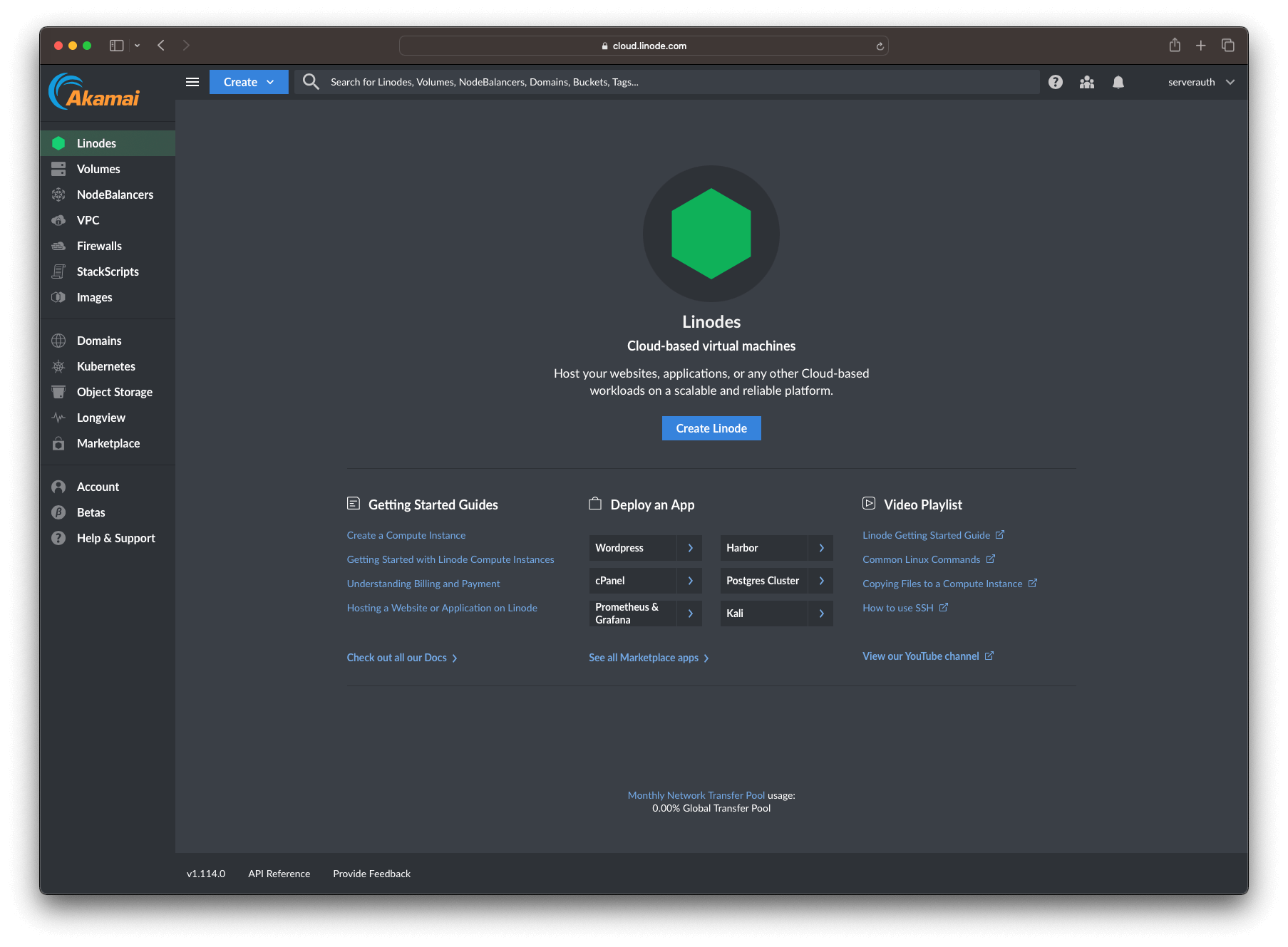Viewport: 1288px width, 947px height.
Task: Click the Kubernetes wheel icon
Action: [x=58, y=366]
